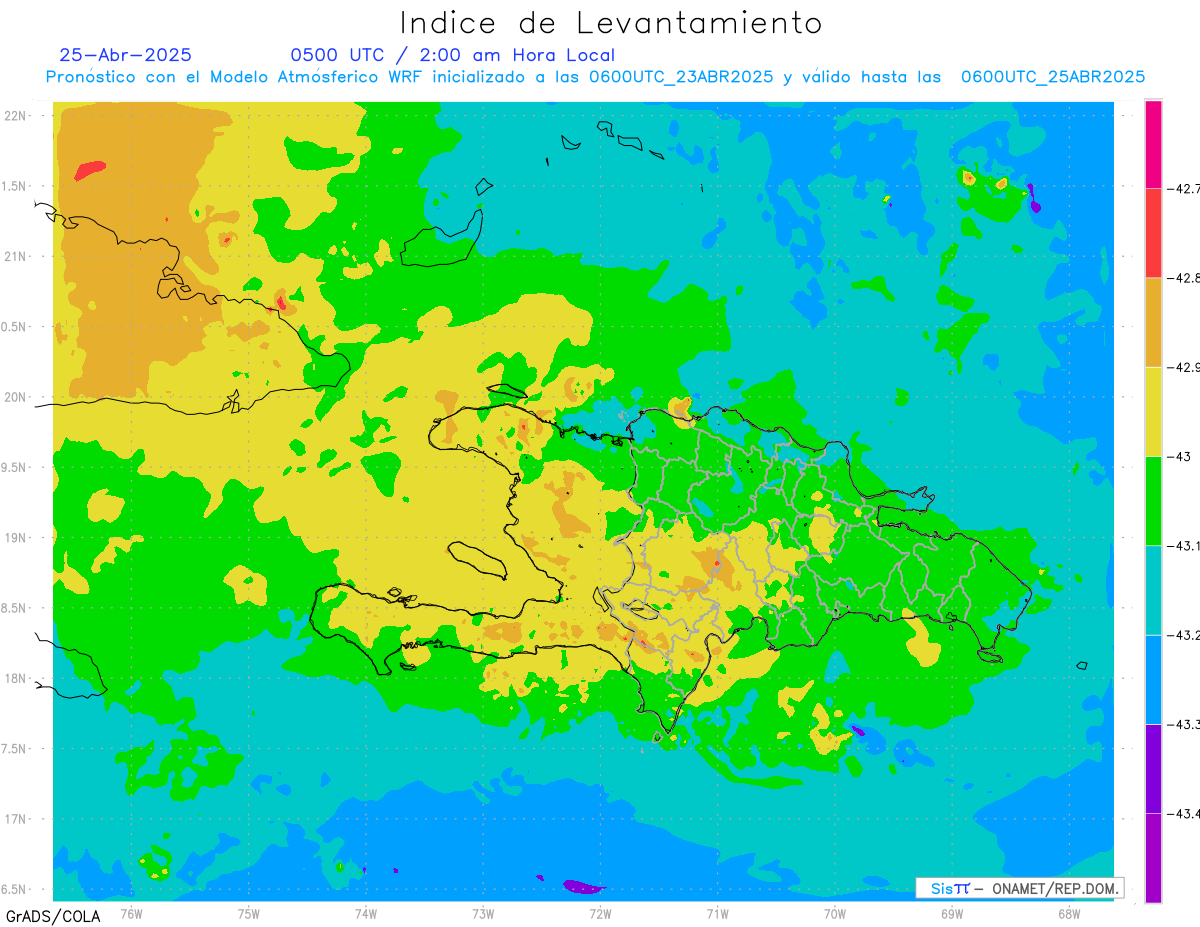Click the "21N" latitude label
1200x927 pixels.
click(x=16, y=256)
